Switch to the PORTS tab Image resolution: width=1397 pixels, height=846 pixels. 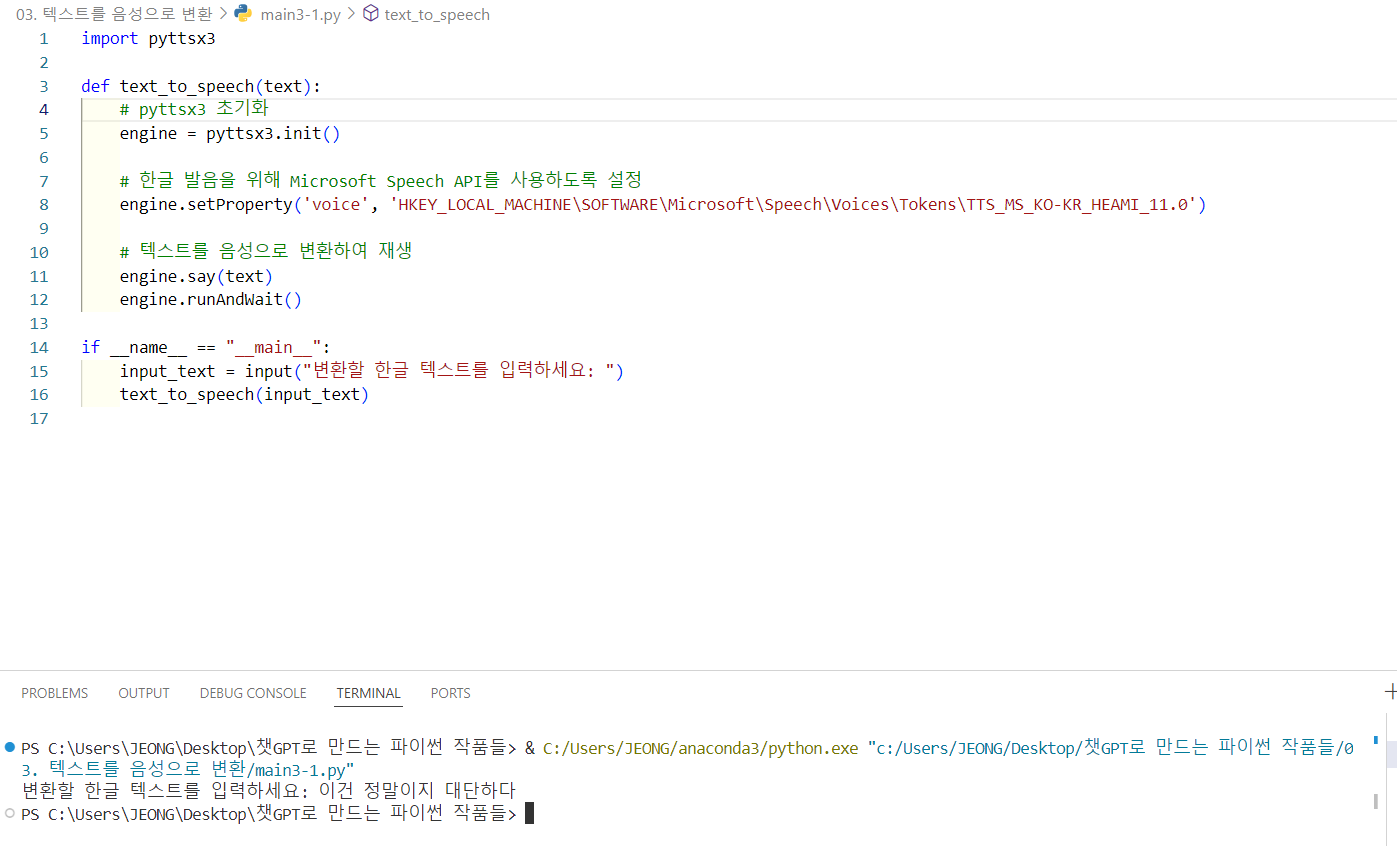450,693
